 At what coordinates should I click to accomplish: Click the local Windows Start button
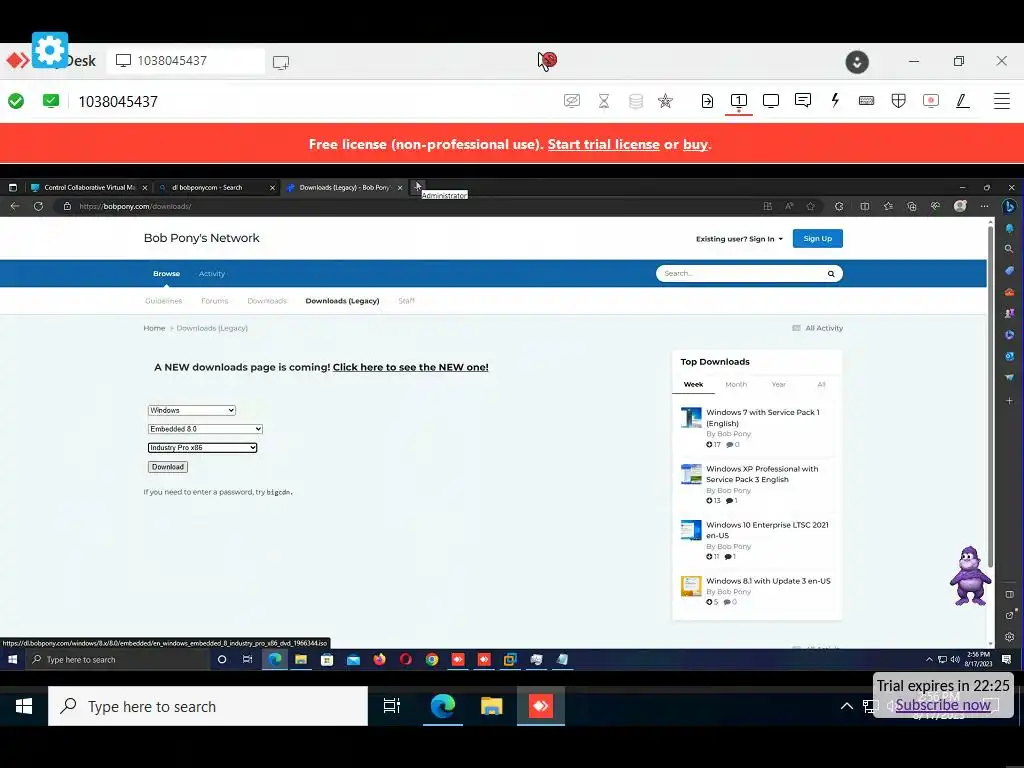[x=24, y=706]
